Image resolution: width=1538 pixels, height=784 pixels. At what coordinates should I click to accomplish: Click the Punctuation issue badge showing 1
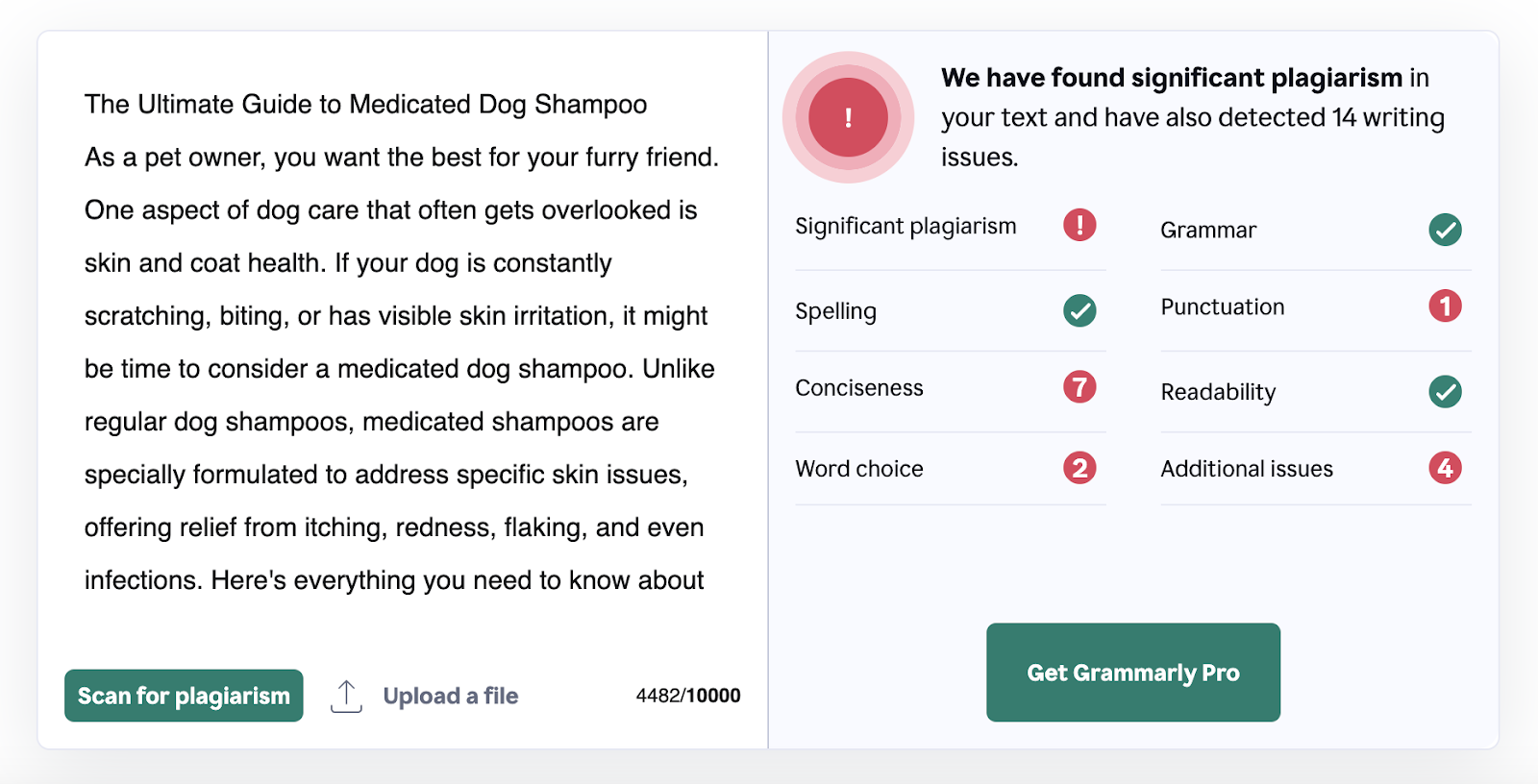pyautogui.click(x=1444, y=306)
